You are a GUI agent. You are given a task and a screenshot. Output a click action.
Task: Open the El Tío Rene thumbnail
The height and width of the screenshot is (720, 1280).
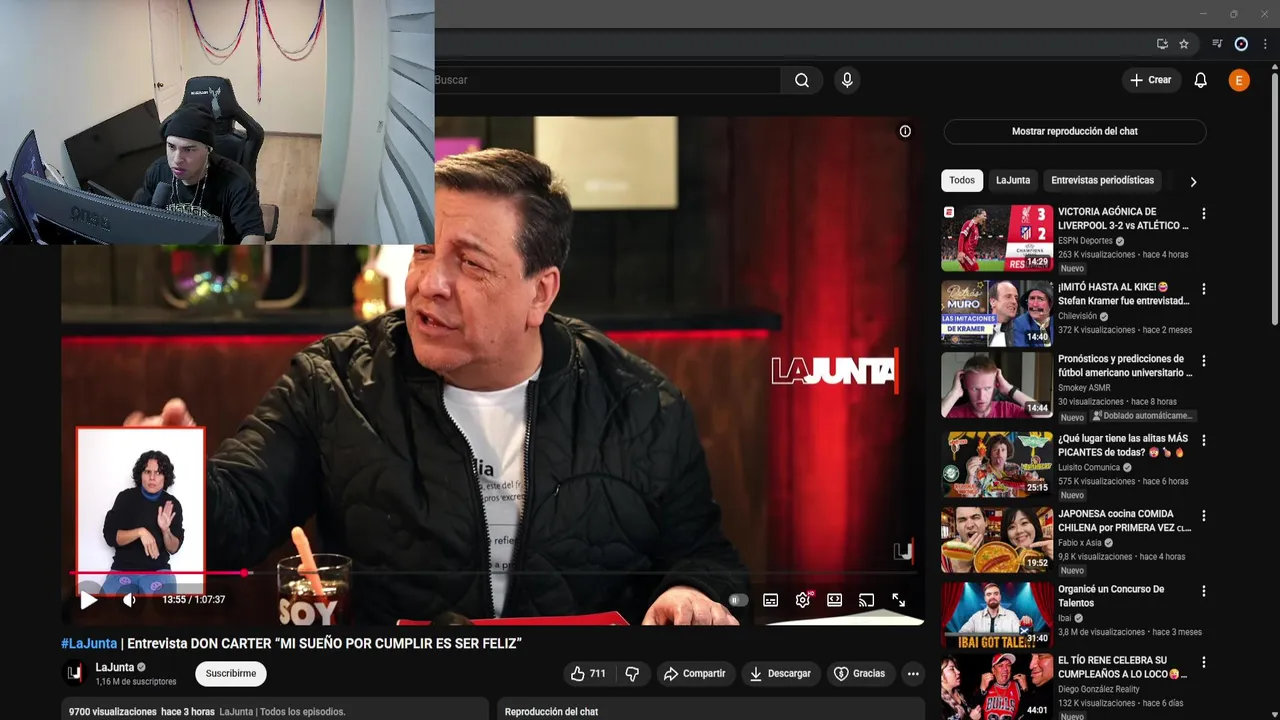tap(997, 687)
